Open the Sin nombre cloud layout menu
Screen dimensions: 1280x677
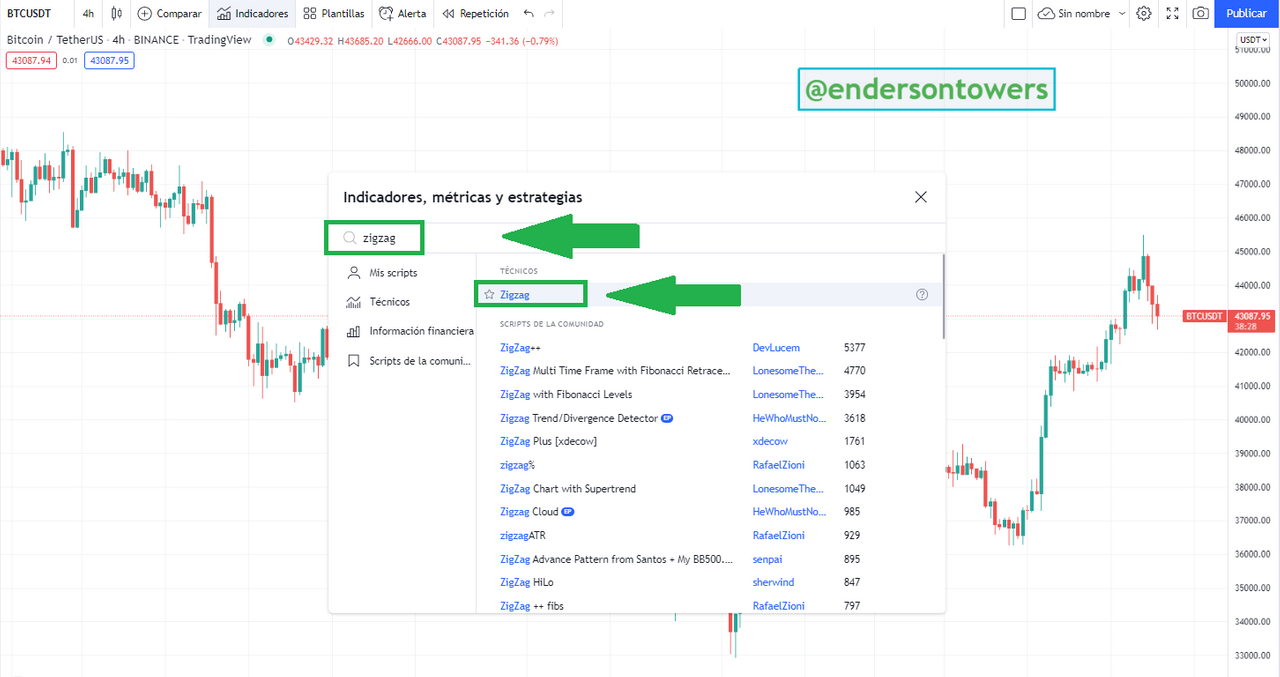(1082, 14)
